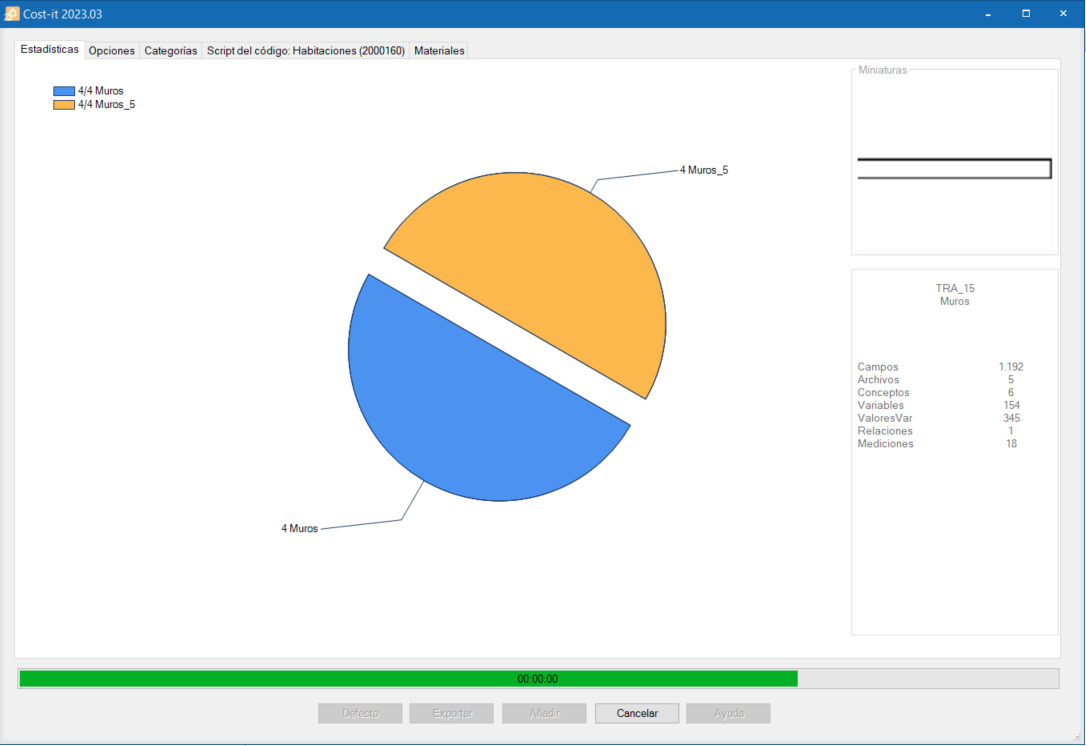Screen dimensions: 1086x746
Task: Click the TRA_15 heading text
Action: tap(955, 288)
